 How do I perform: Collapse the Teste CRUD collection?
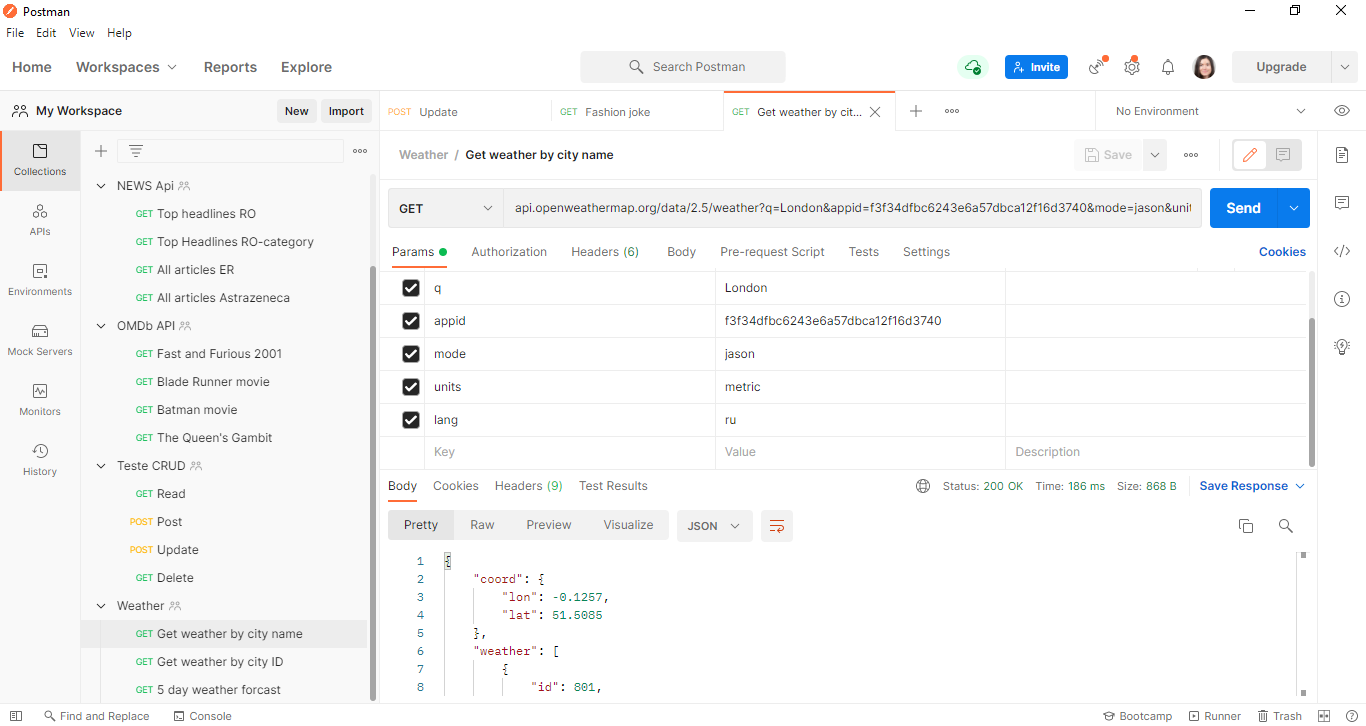tap(100, 466)
